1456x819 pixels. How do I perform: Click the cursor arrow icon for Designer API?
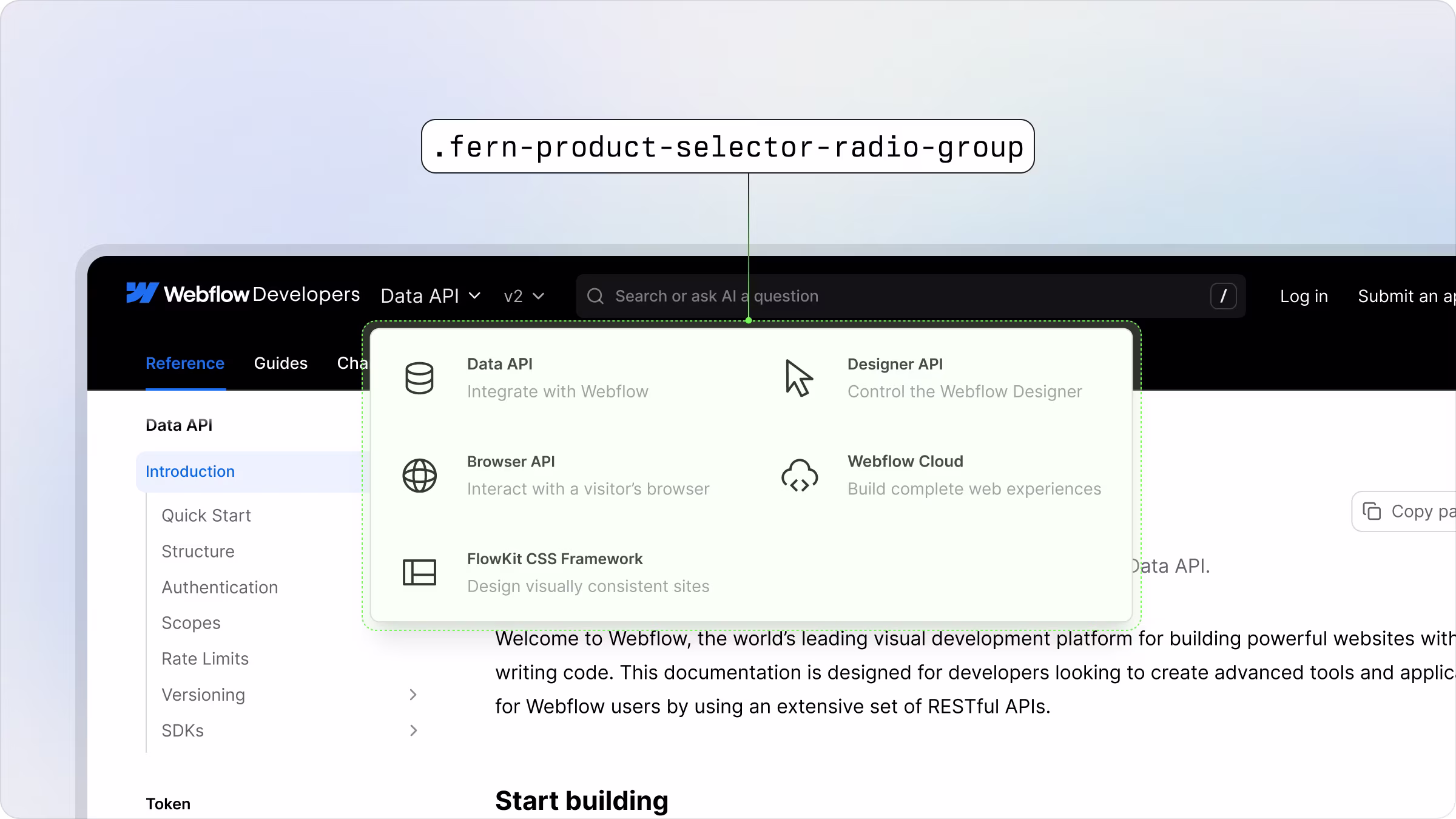(x=800, y=377)
